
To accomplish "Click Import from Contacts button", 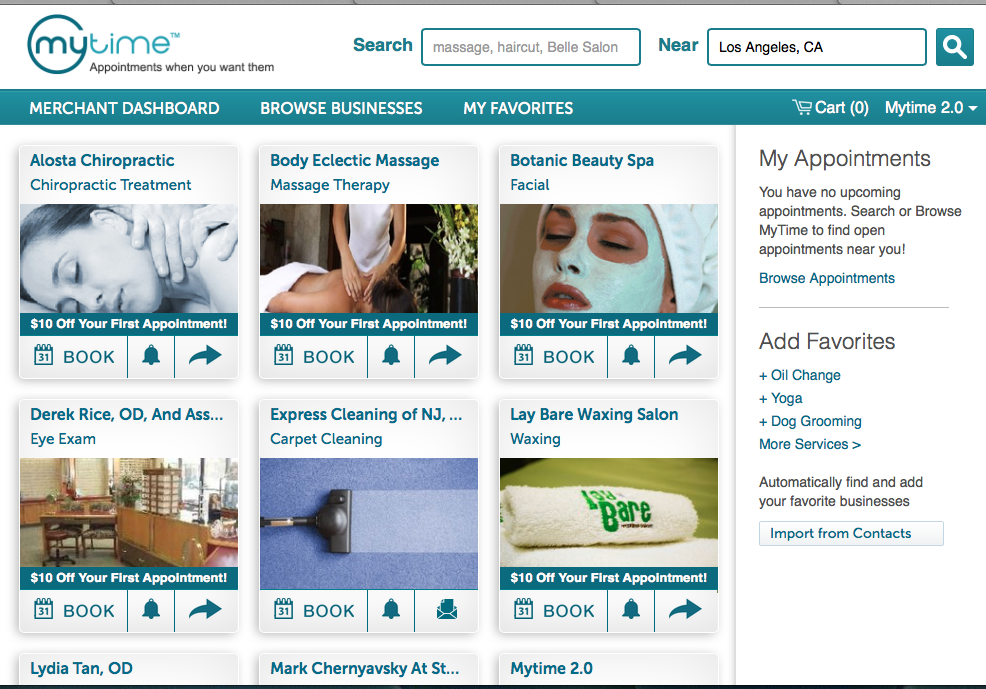I will (x=851, y=533).
